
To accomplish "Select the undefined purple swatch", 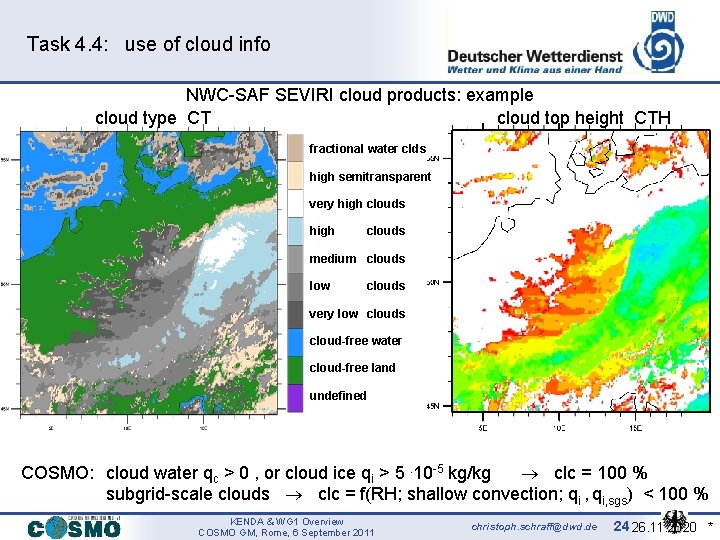I will [x=295, y=398].
